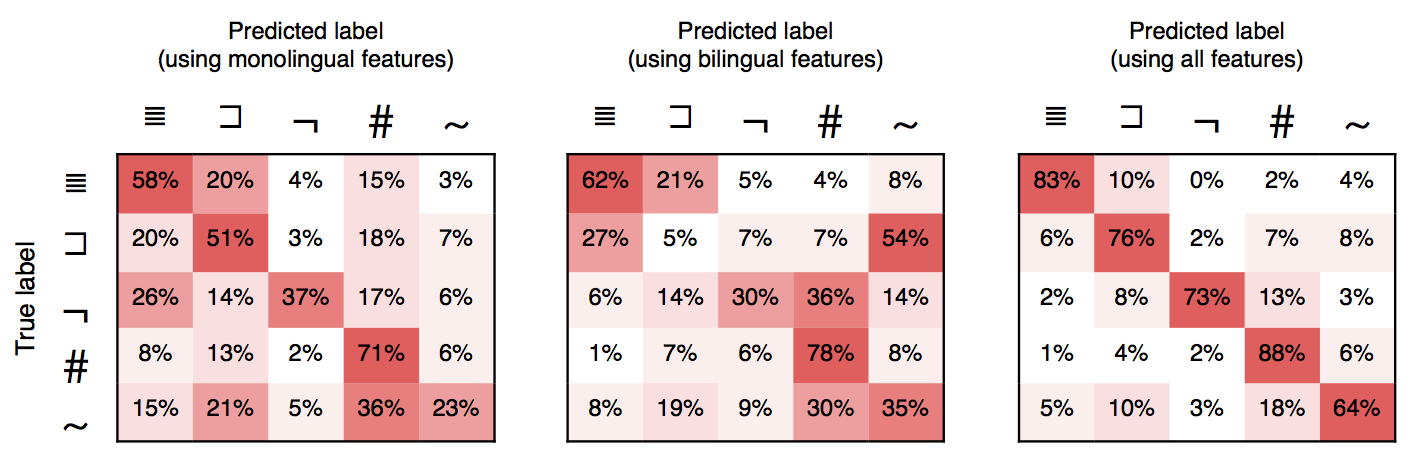1413x462 pixels.
Task: Click the vertical 'True label' axis text
Action: click(26, 296)
